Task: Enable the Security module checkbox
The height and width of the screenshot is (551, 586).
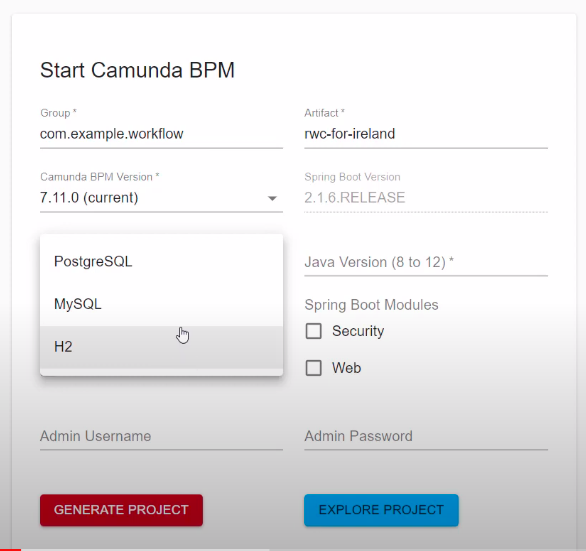Action: [314, 331]
